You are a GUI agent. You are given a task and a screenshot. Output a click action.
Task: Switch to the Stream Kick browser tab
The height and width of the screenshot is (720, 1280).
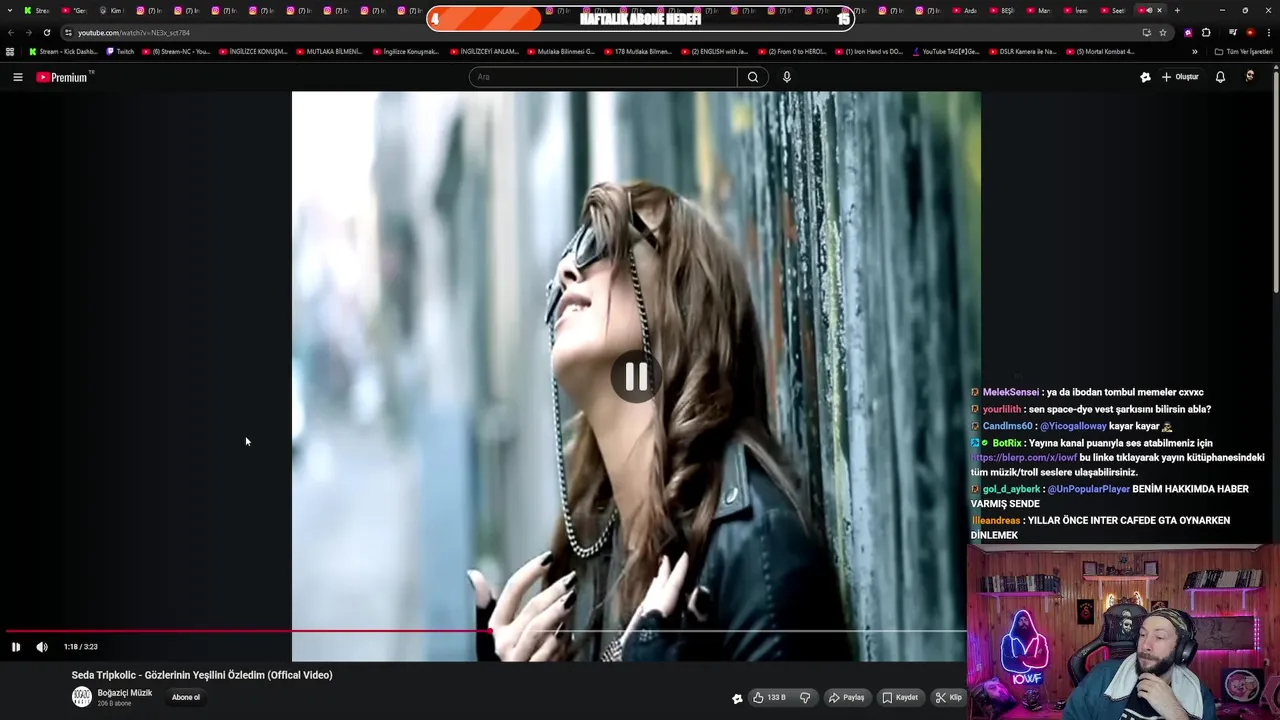click(37, 10)
